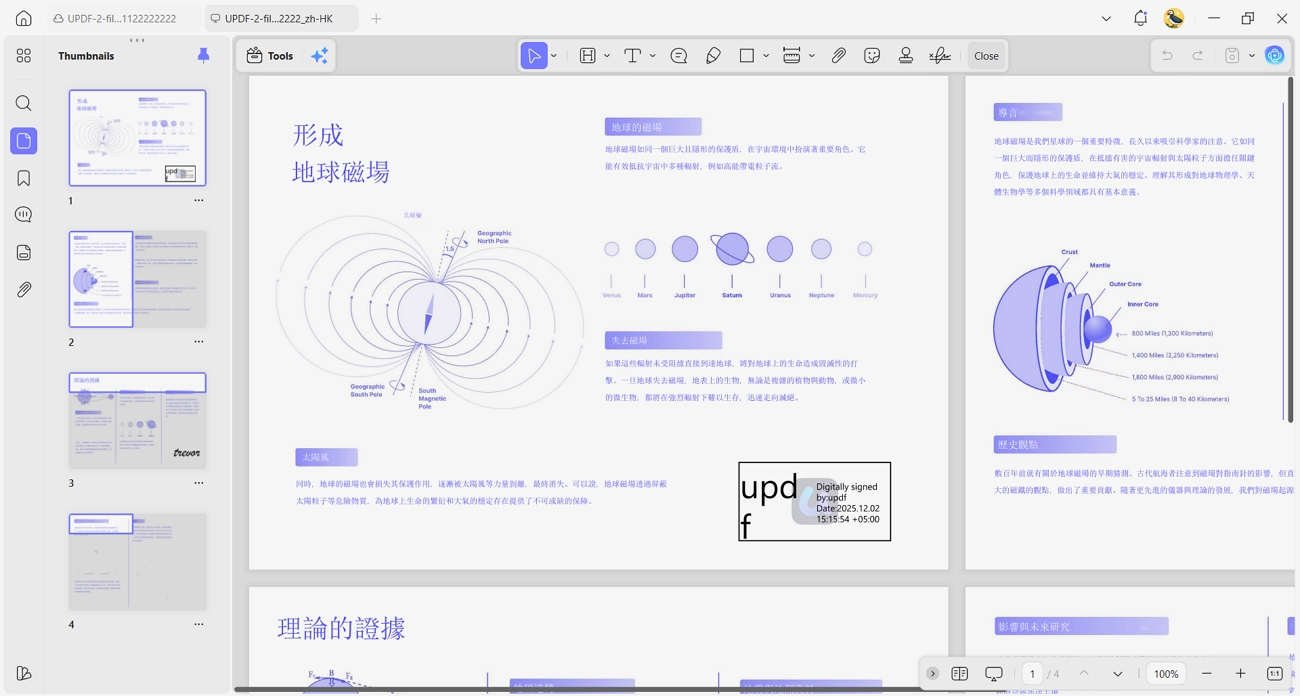Start slideshow presentation icon in bottom bar
Image resolution: width=1300 pixels, height=696 pixels.
pos(994,674)
